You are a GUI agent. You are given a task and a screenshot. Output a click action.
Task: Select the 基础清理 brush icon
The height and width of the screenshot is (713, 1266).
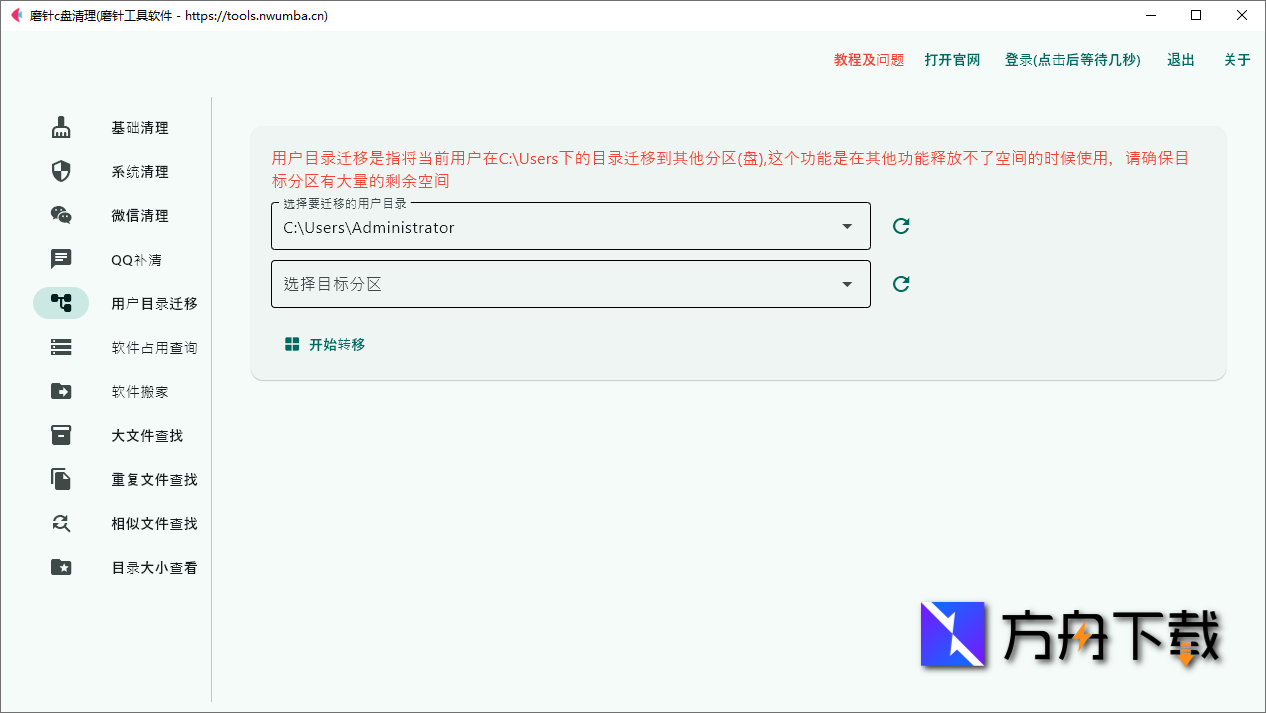pos(60,127)
